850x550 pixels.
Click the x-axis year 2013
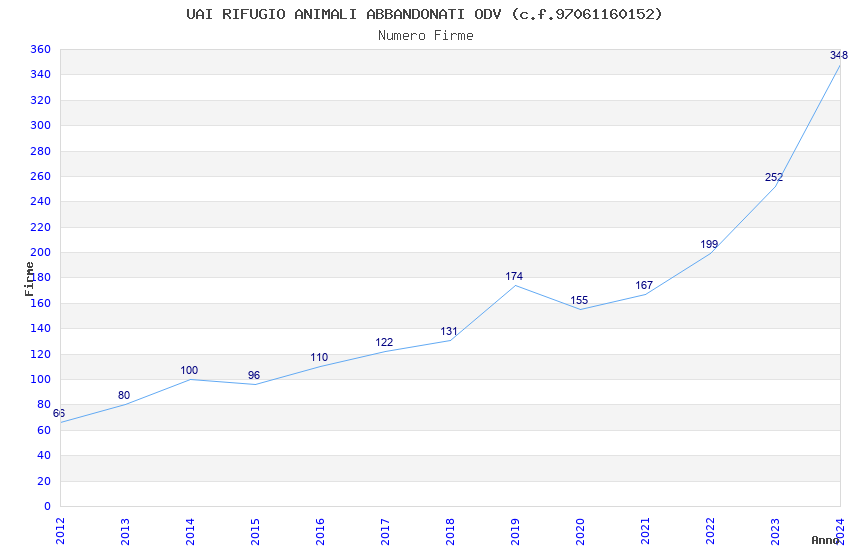pos(125,531)
